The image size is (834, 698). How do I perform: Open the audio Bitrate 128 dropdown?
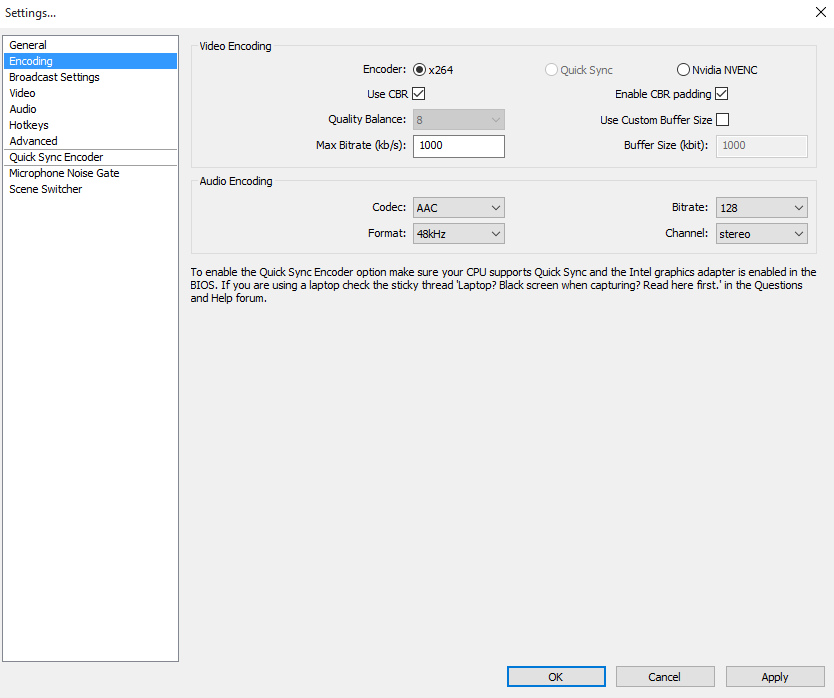762,207
